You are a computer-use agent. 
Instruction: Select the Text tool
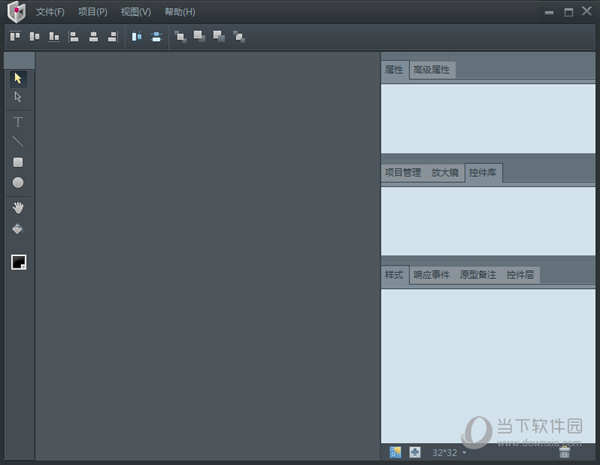pyautogui.click(x=18, y=122)
